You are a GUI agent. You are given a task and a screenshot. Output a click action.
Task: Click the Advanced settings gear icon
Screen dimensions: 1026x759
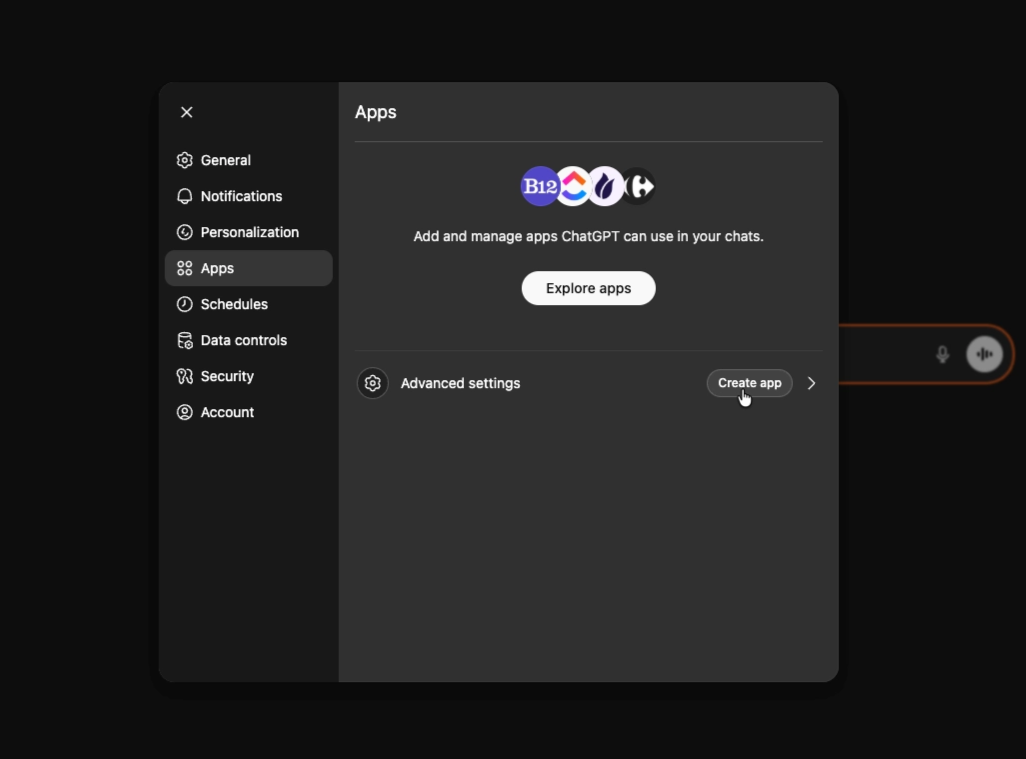[x=372, y=383]
